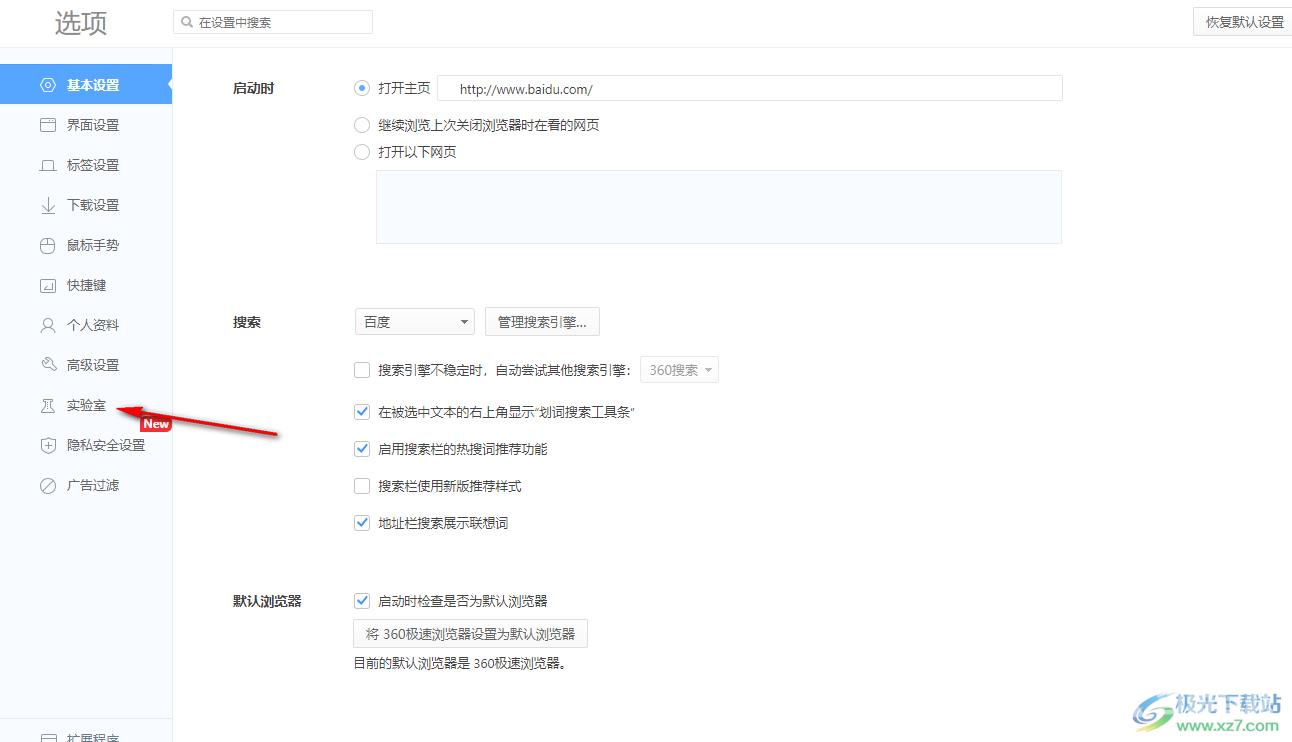Open 360搜索 fallback engine dropdown
The image size is (1292, 742).
pos(678,370)
